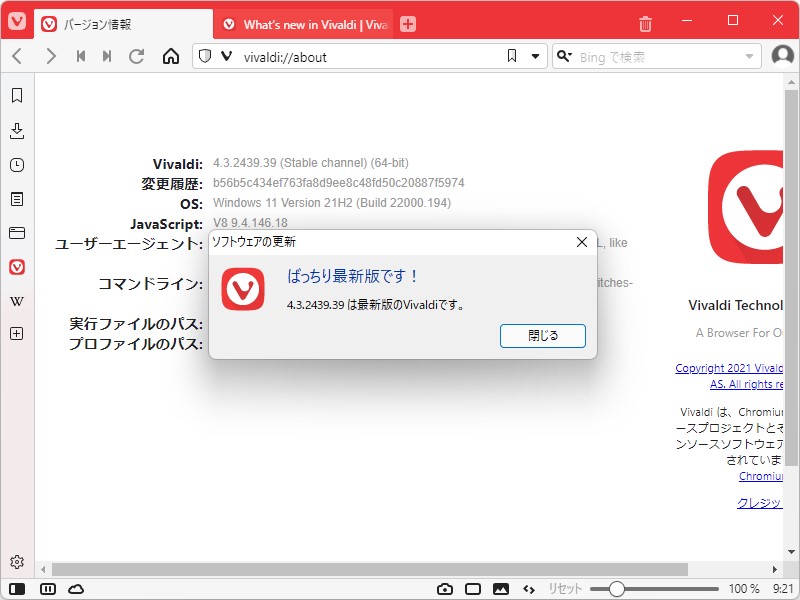The height and width of the screenshot is (600, 800).
Task: Open the History panel in the sidebar
Action: pyautogui.click(x=15, y=164)
